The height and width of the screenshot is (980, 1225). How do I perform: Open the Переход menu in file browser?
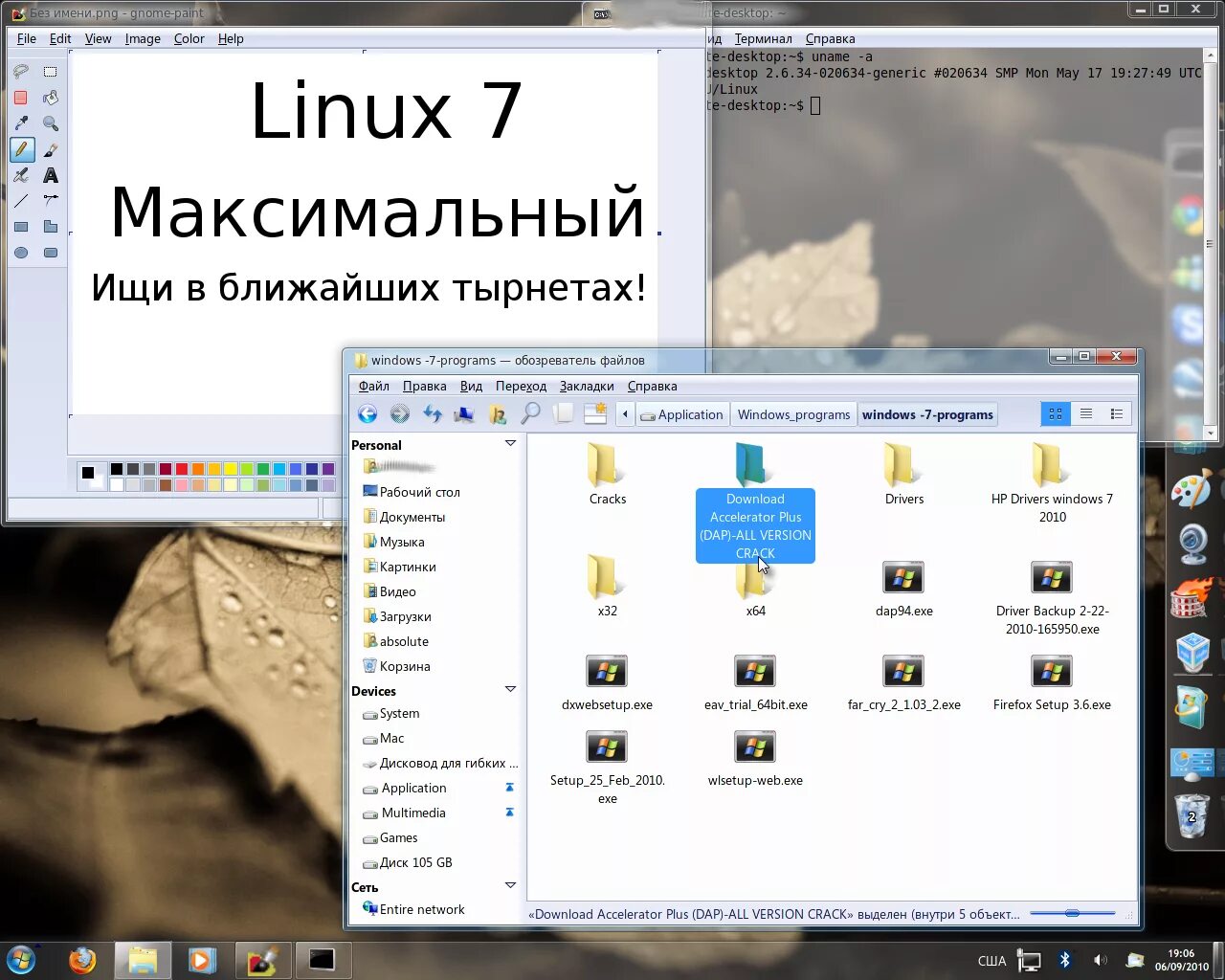[x=521, y=386]
